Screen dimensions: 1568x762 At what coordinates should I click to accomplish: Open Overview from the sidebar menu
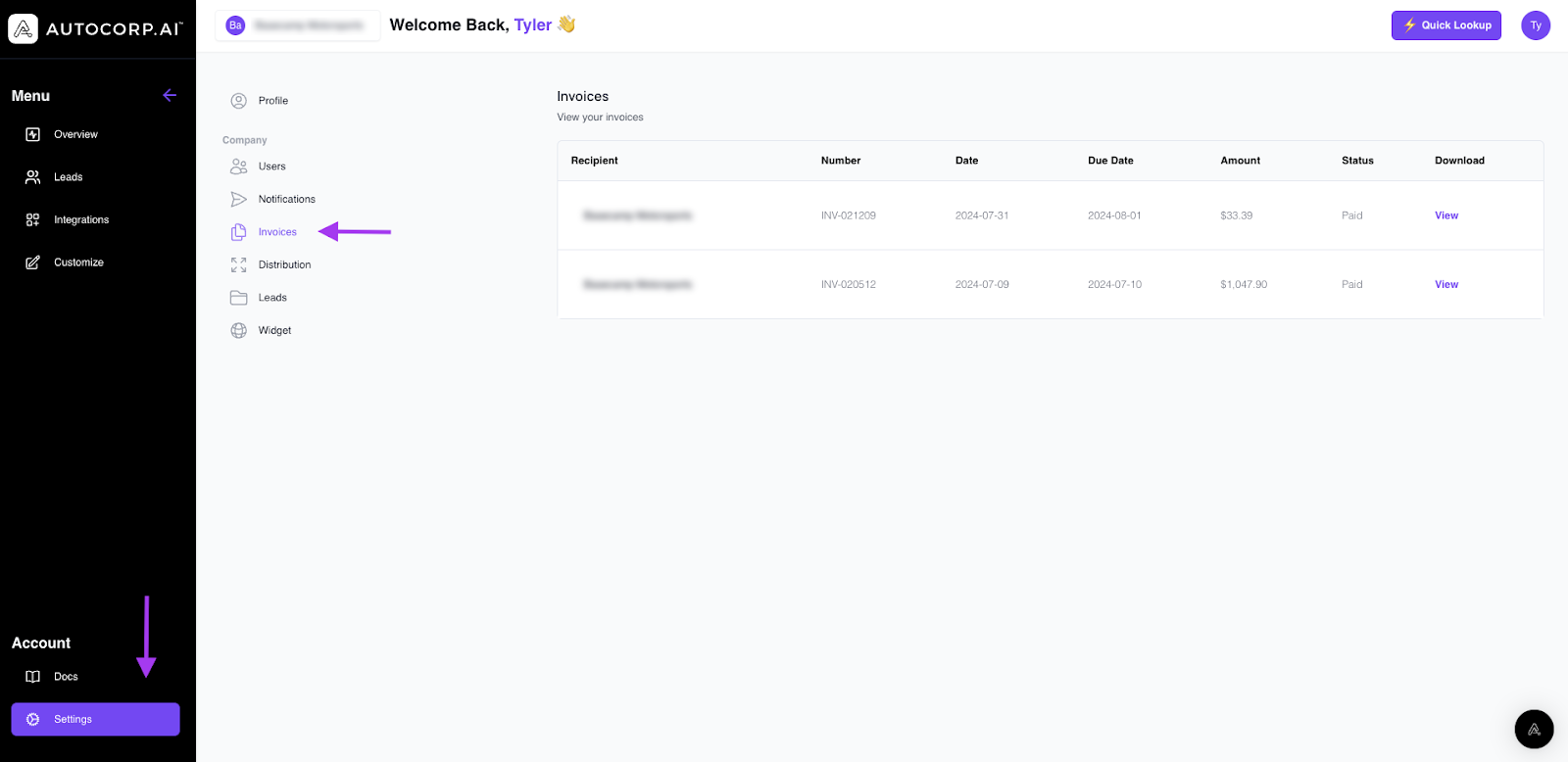(x=75, y=134)
